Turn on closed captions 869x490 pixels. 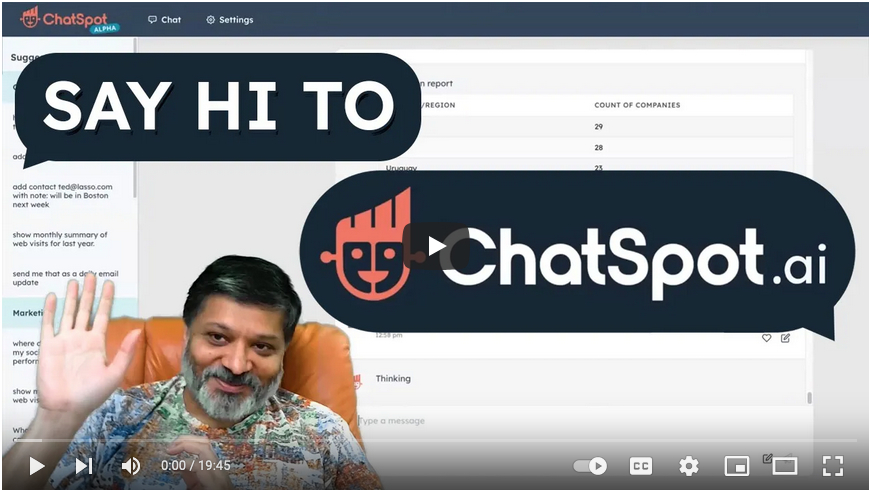641,466
